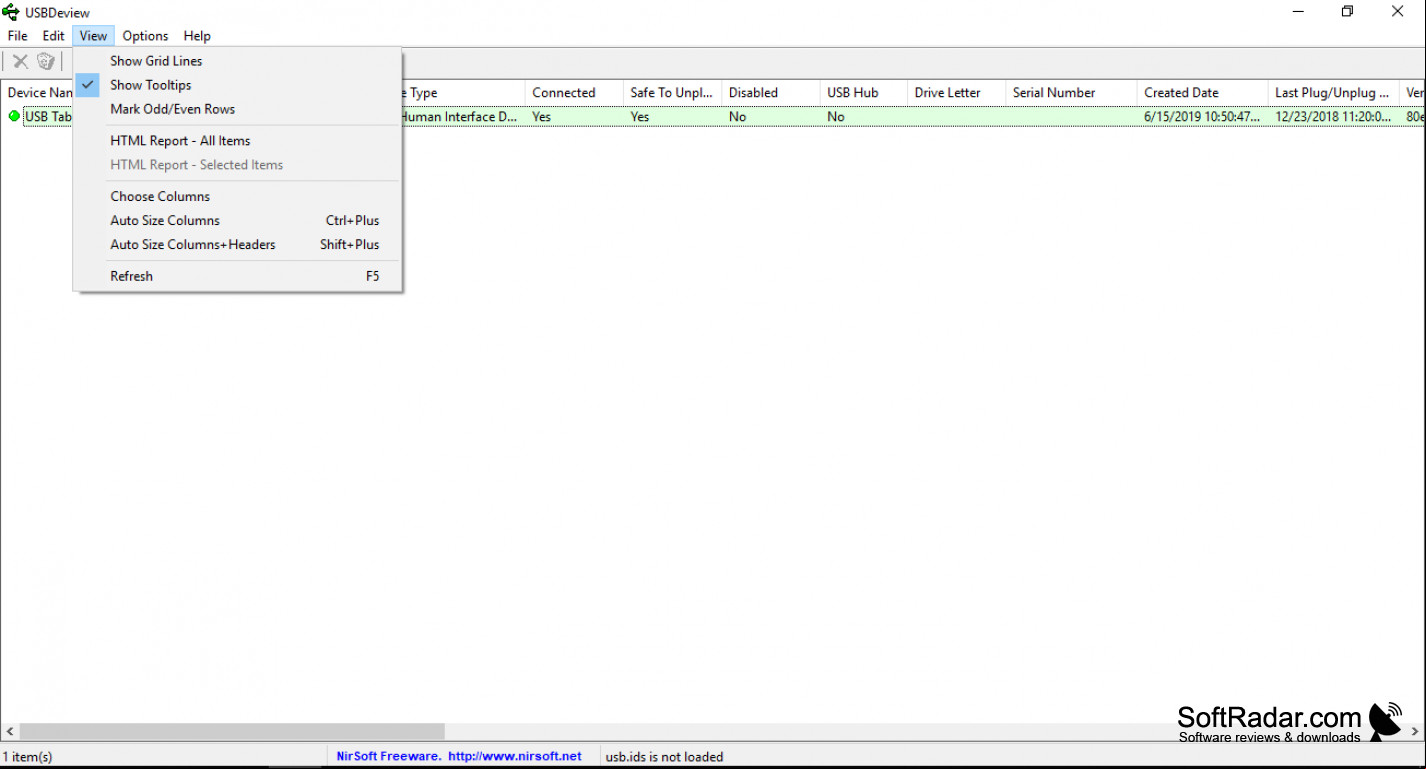1426x769 pixels.
Task: Click the green connected status dot
Action: click(x=14, y=116)
